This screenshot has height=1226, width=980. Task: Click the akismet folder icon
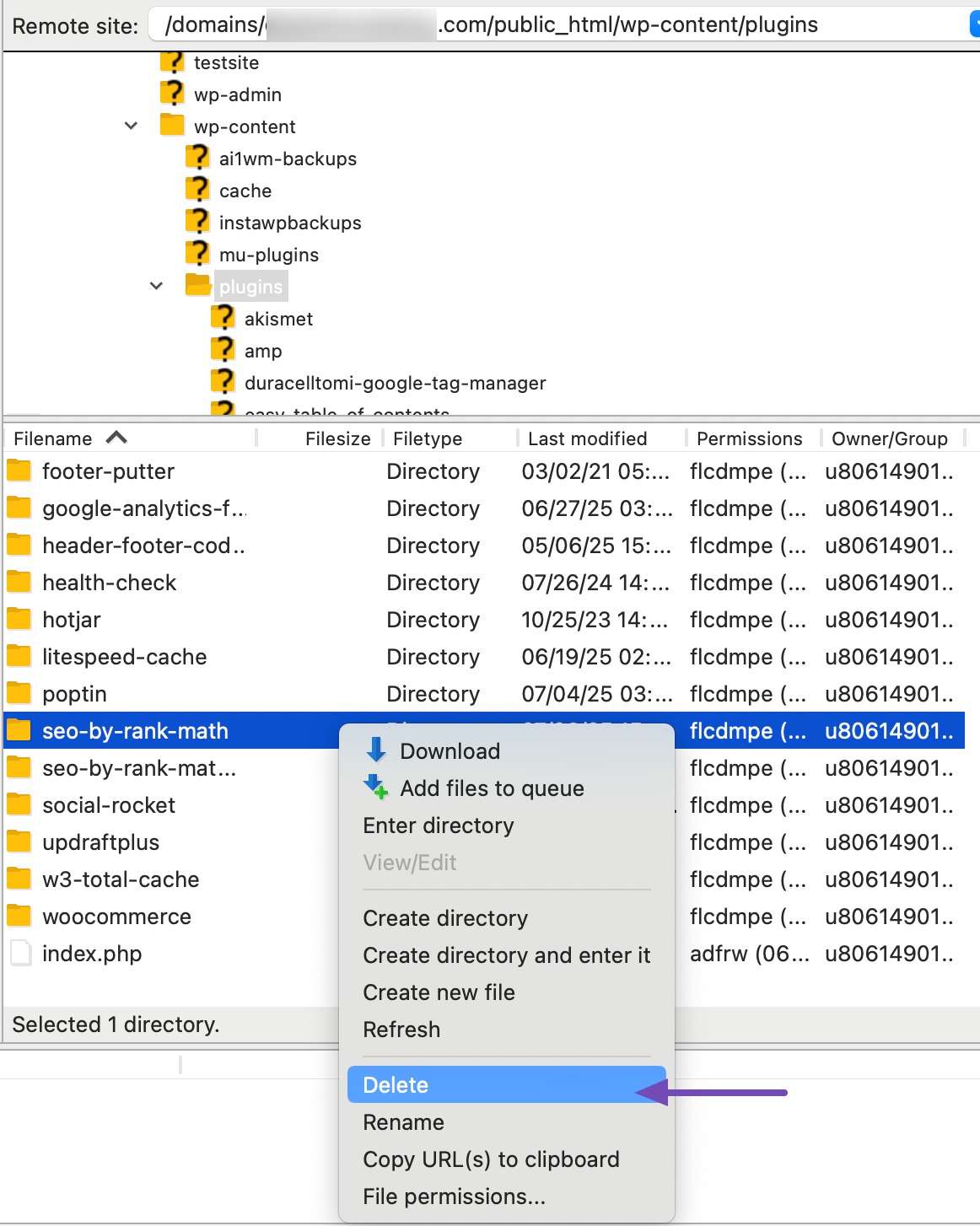pyautogui.click(x=223, y=317)
